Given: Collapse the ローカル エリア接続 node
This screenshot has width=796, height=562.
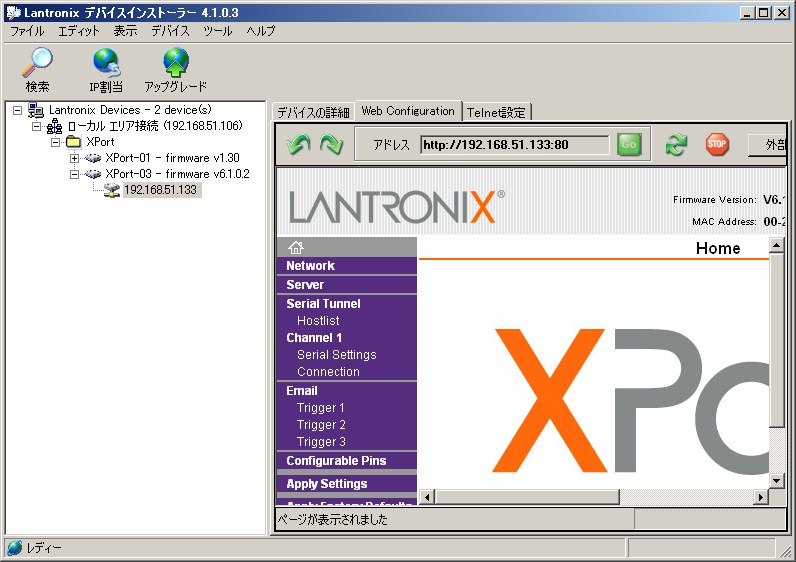Looking at the screenshot, I should [37, 126].
